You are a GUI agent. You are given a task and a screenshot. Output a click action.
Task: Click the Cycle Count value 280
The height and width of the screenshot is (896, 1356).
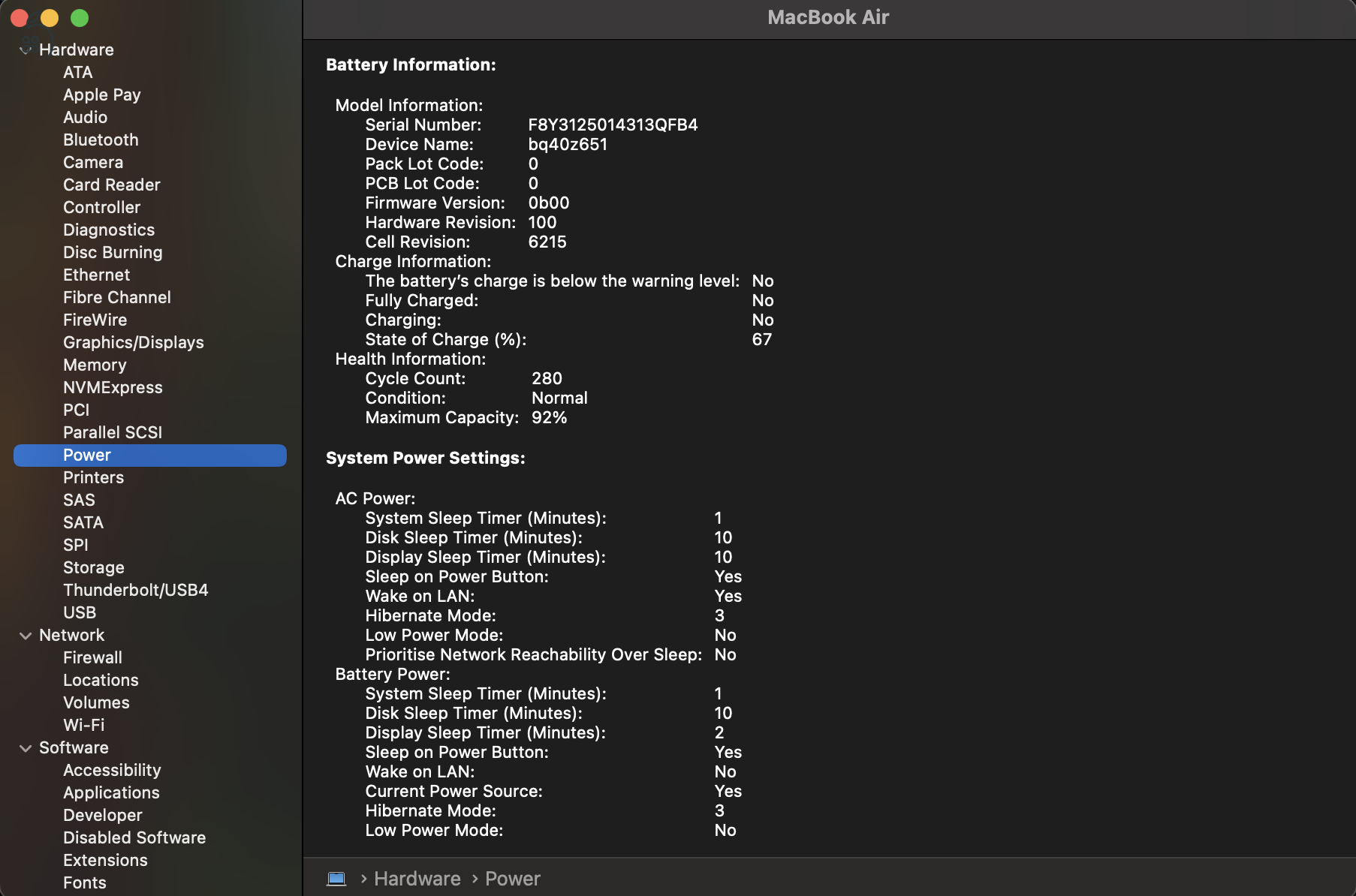click(547, 379)
